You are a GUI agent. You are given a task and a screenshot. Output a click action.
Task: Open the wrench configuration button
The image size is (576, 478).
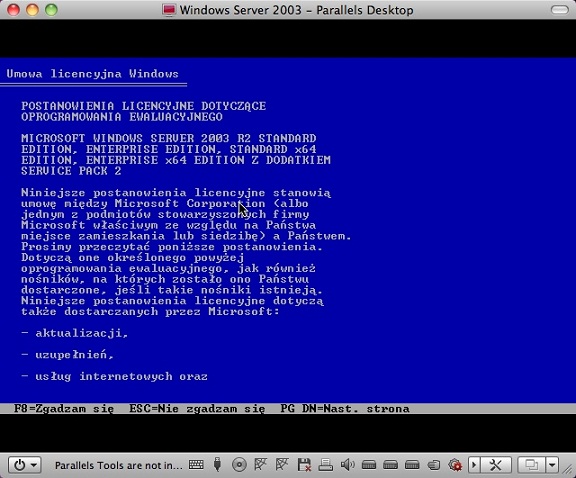496,465
